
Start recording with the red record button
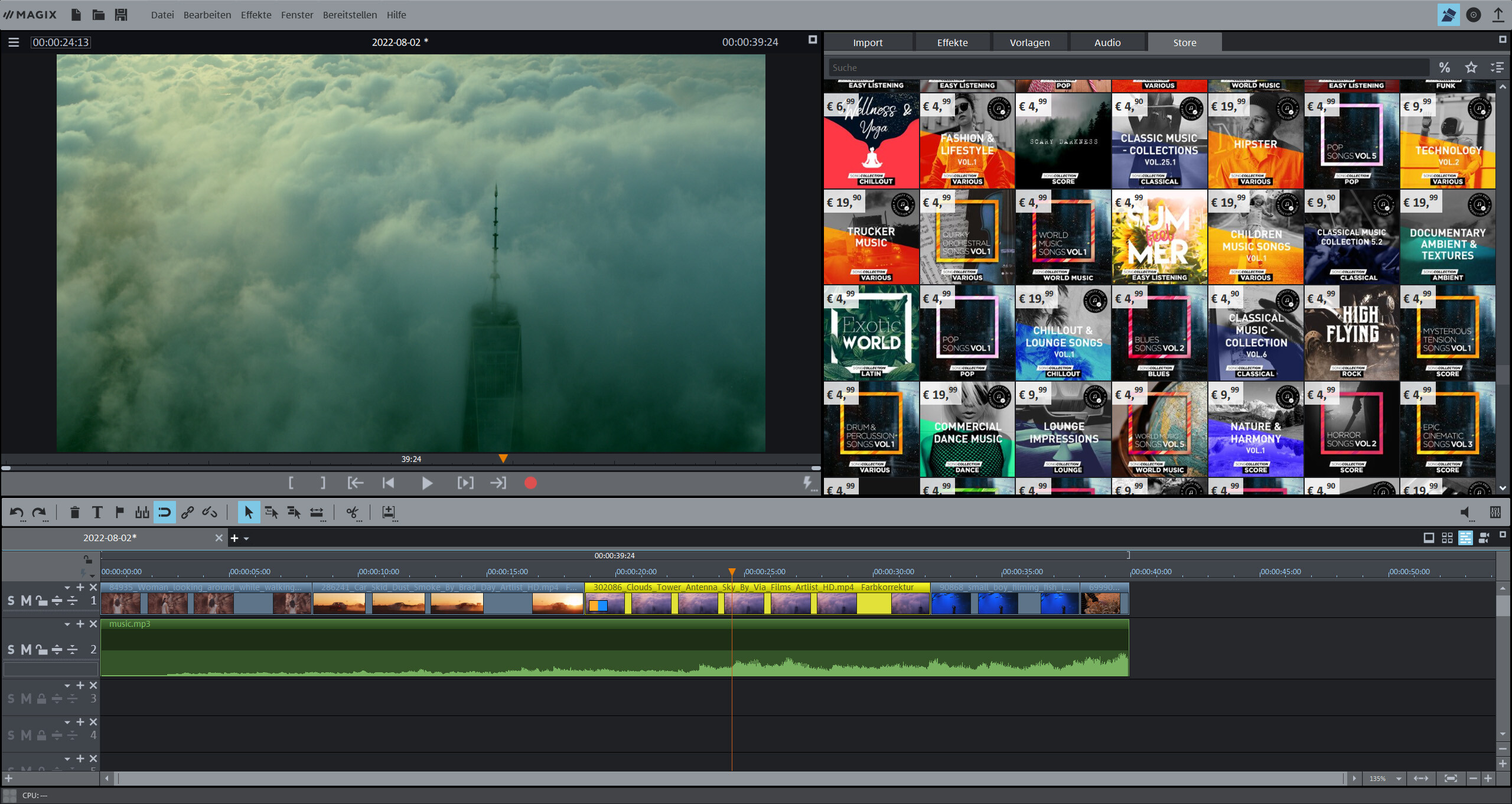pyautogui.click(x=530, y=483)
